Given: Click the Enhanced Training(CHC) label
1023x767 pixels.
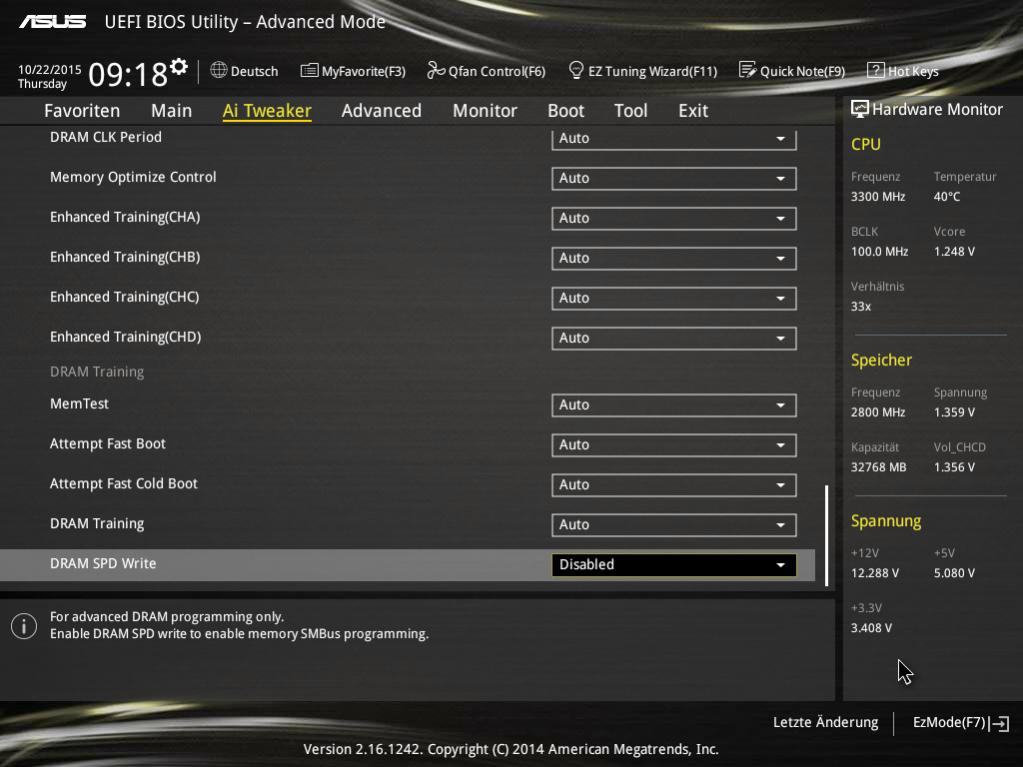Looking at the screenshot, I should [x=125, y=297].
